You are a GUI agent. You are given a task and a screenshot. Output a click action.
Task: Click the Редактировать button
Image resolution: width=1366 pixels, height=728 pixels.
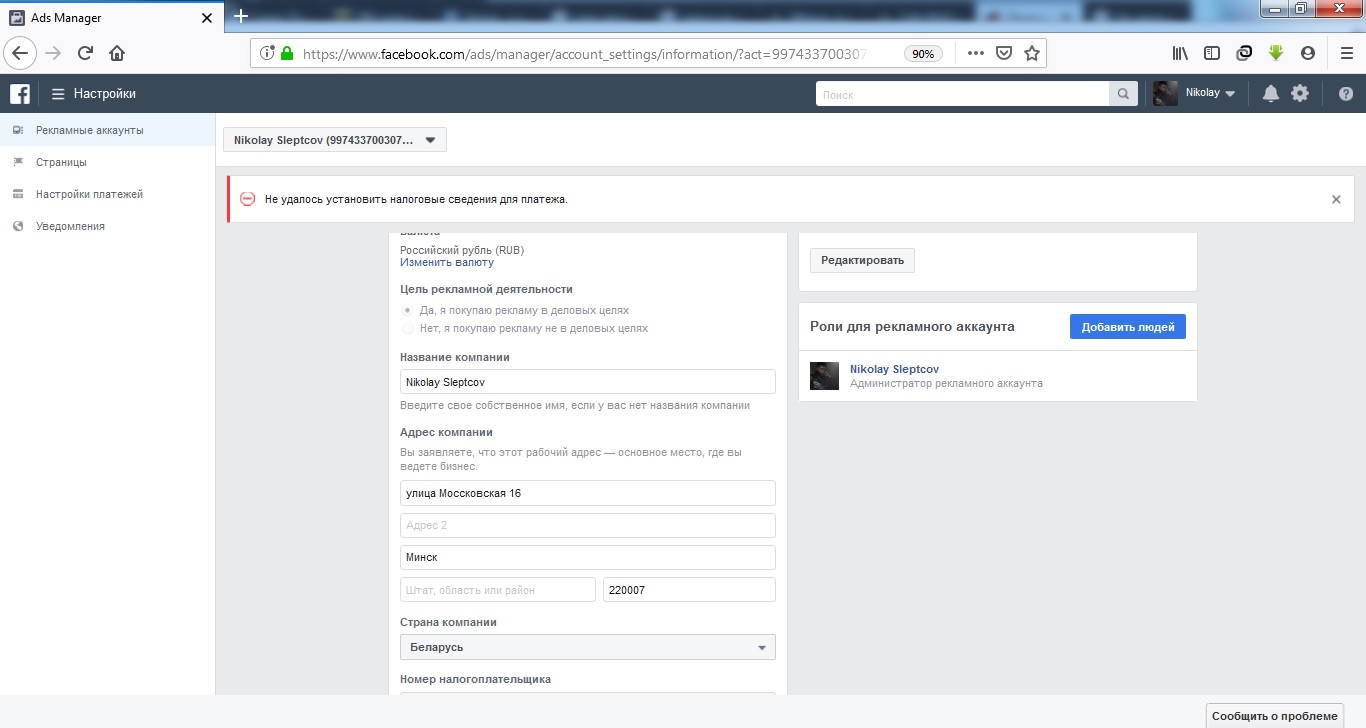click(861, 261)
